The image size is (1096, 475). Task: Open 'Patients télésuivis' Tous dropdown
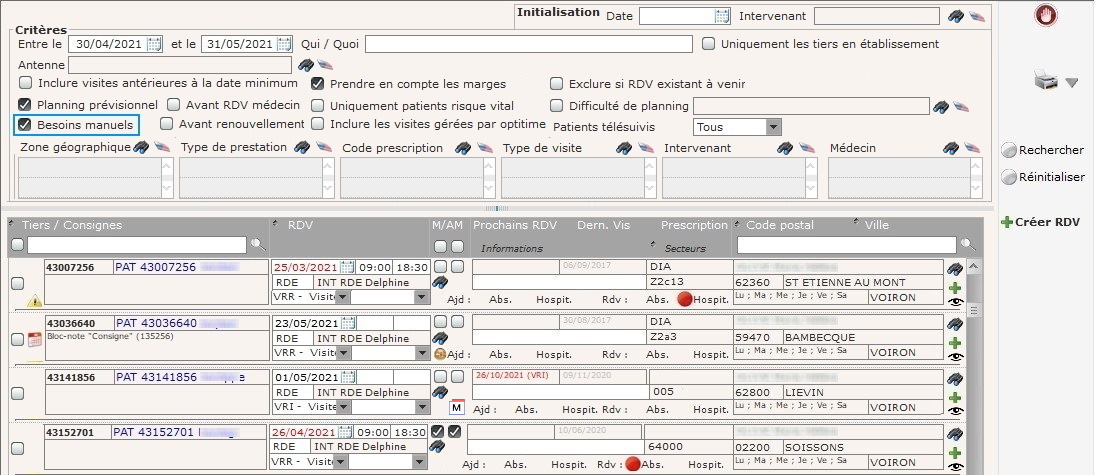click(x=772, y=127)
